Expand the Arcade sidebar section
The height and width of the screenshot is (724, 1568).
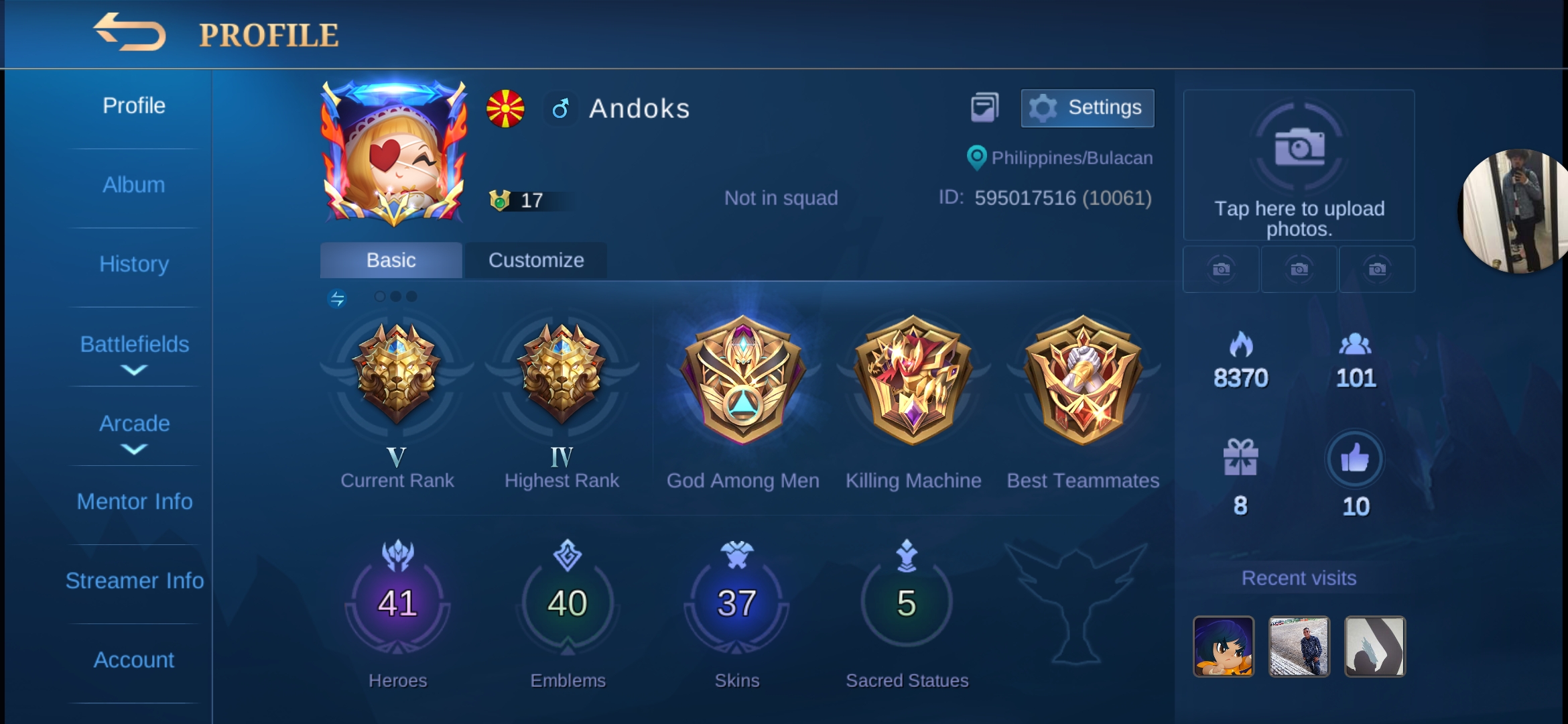click(x=134, y=433)
